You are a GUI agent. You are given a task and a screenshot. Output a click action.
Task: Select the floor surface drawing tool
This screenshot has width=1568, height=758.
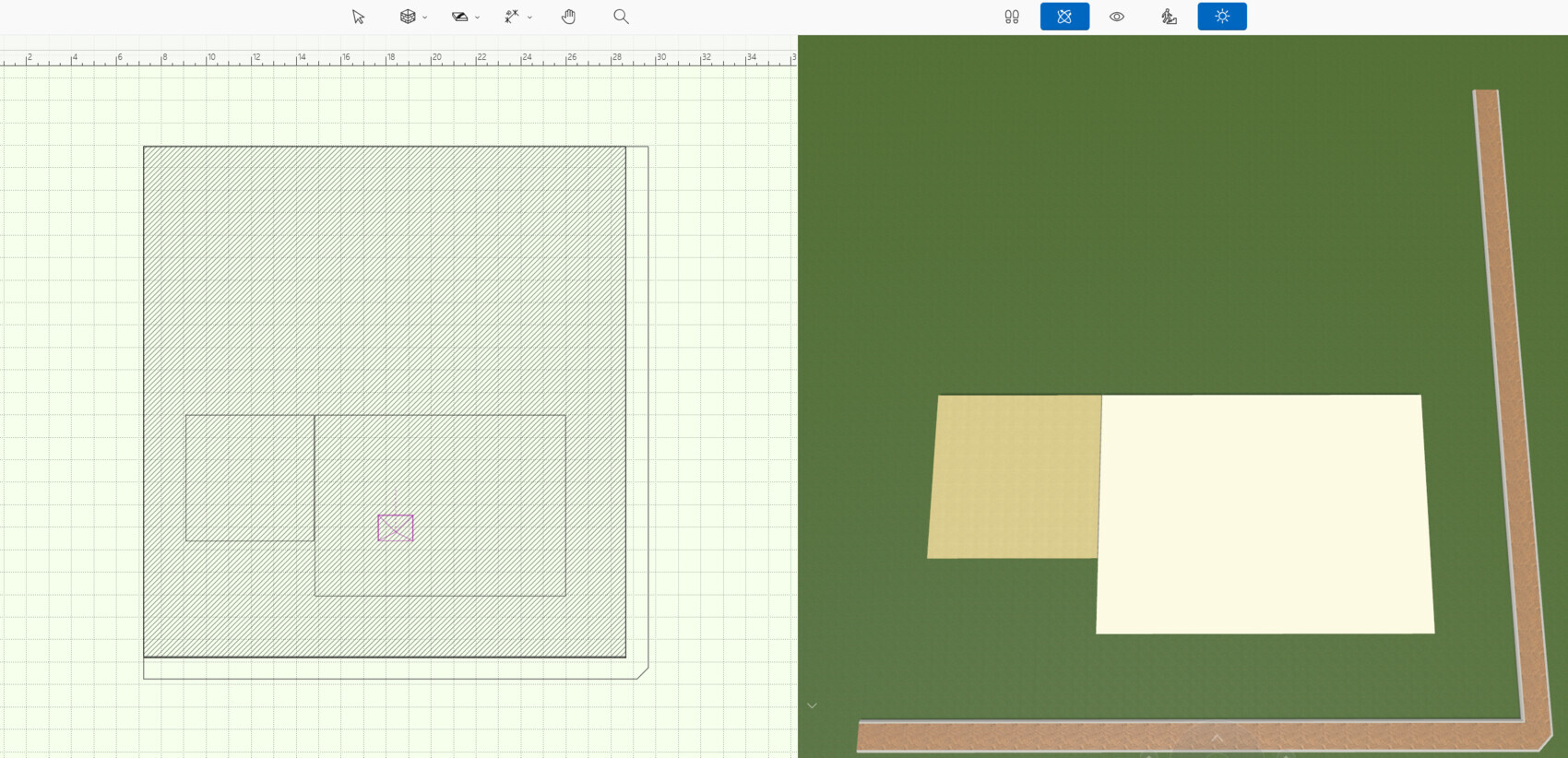point(459,17)
